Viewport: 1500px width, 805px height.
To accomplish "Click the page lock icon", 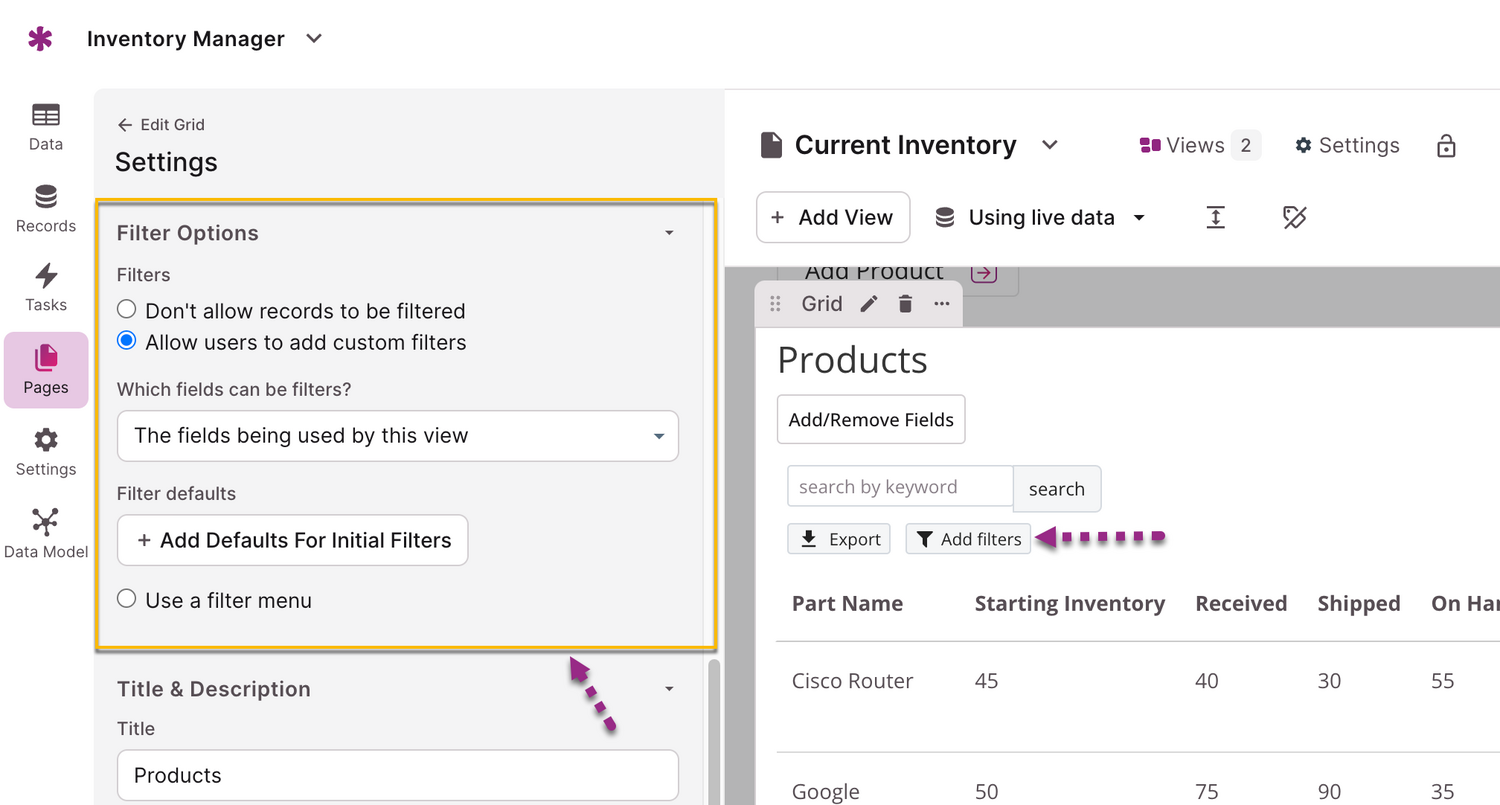I will [1445, 146].
